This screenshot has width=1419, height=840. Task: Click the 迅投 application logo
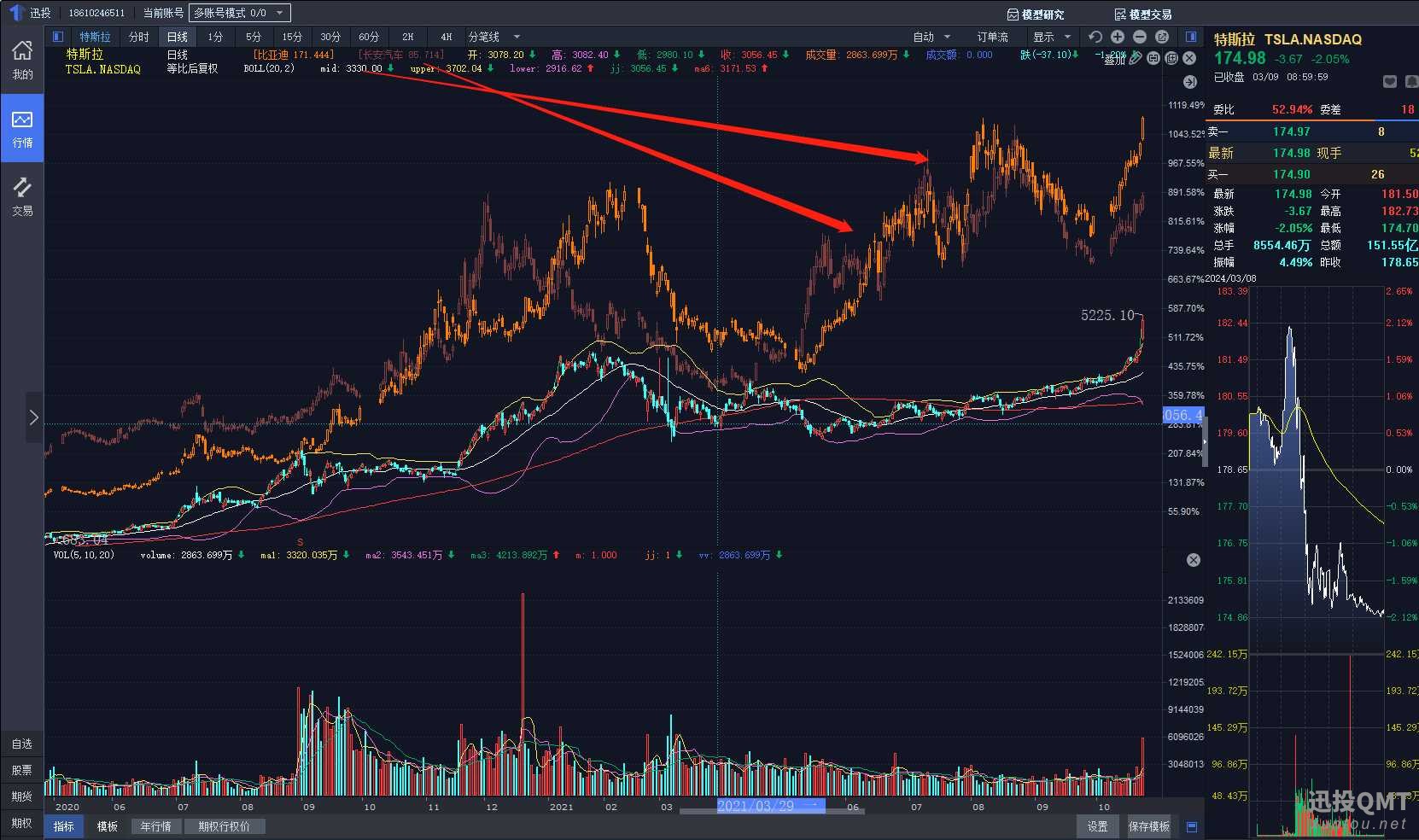15,13
